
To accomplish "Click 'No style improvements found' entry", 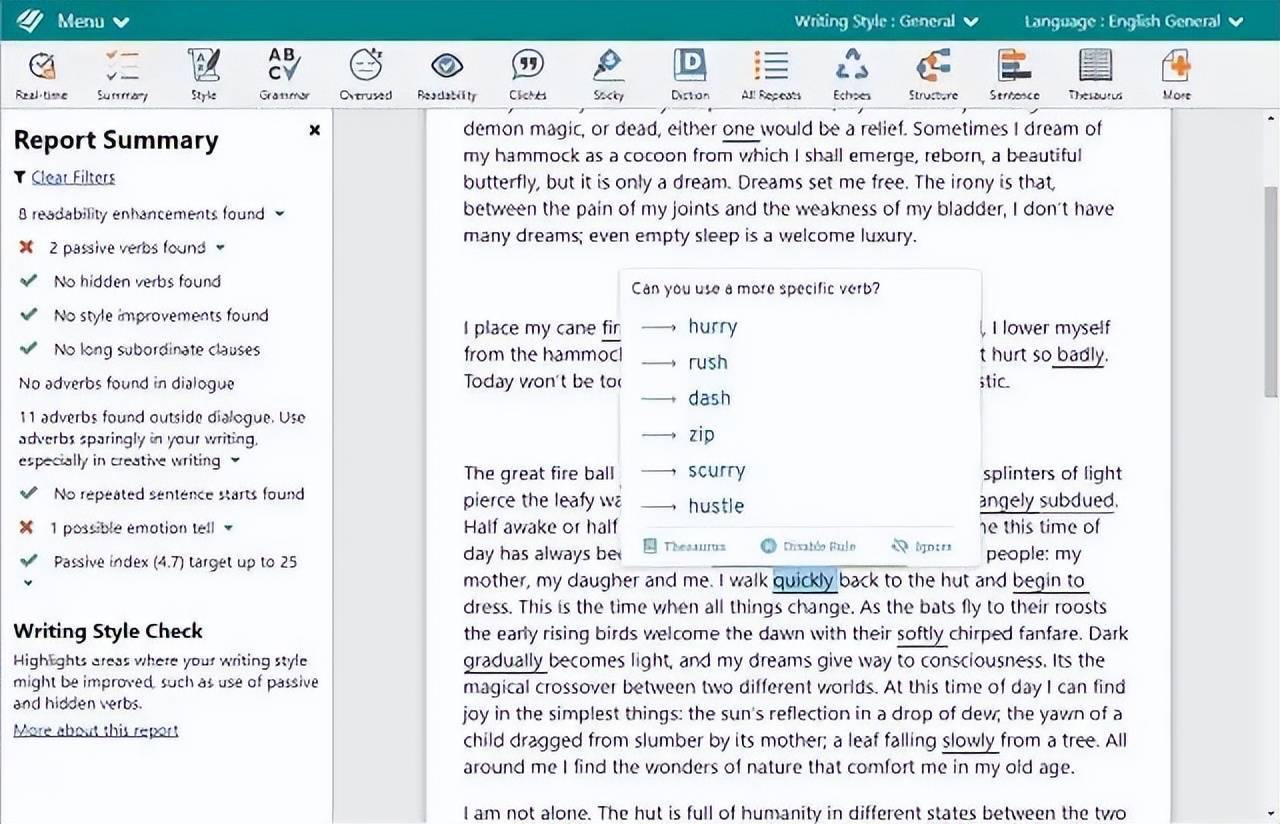I will pyautogui.click(x=161, y=316).
